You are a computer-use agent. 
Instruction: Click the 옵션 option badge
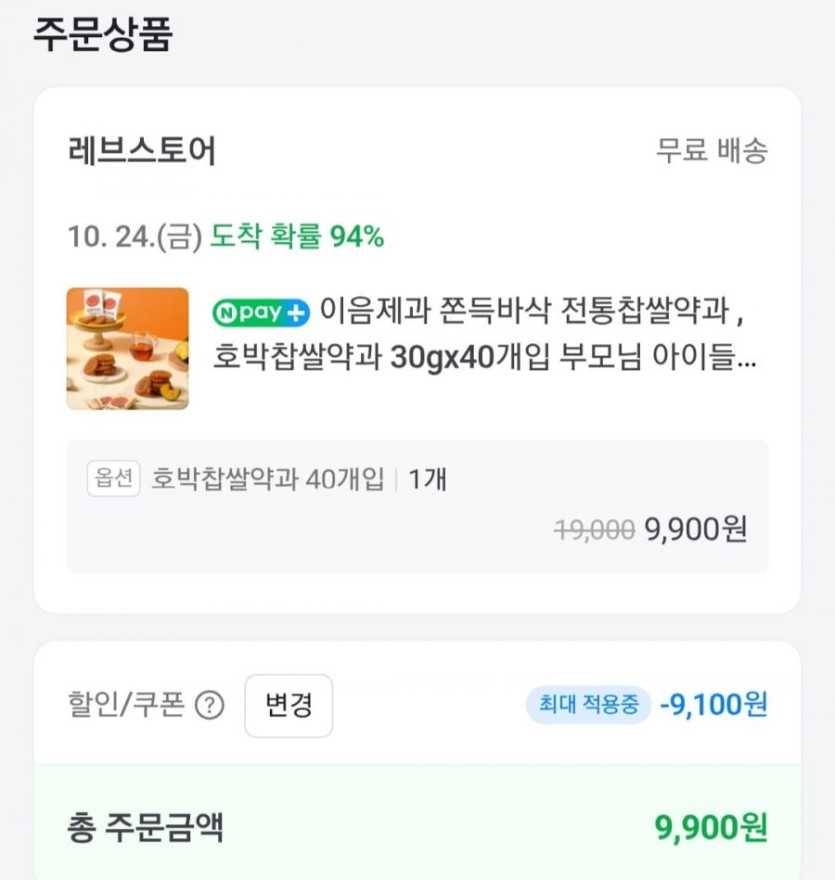113,480
